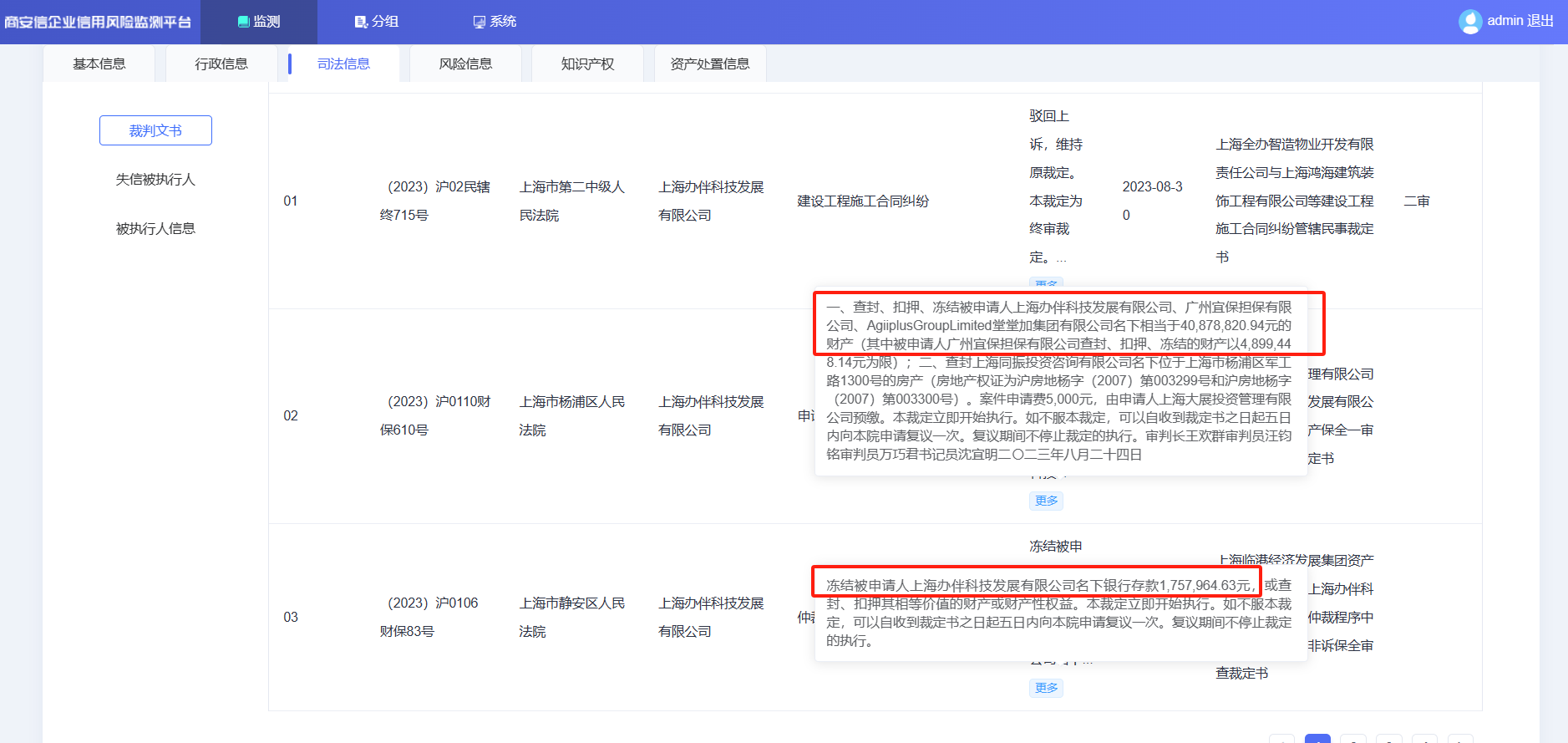This screenshot has height=743, width=1568.
Task: Click the 冻结被申 text in row 03
Action: tap(1056, 547)
